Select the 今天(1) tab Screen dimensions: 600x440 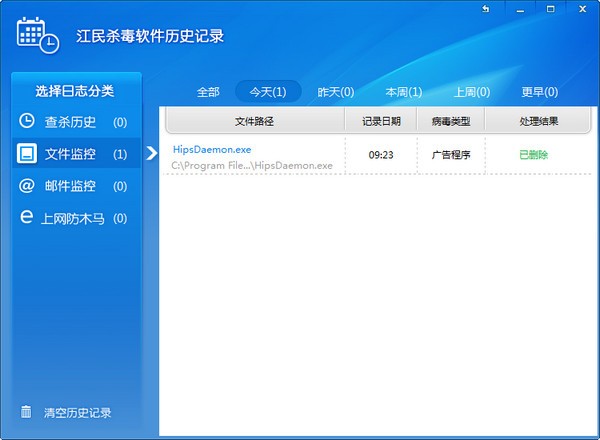tap(267, 92)
